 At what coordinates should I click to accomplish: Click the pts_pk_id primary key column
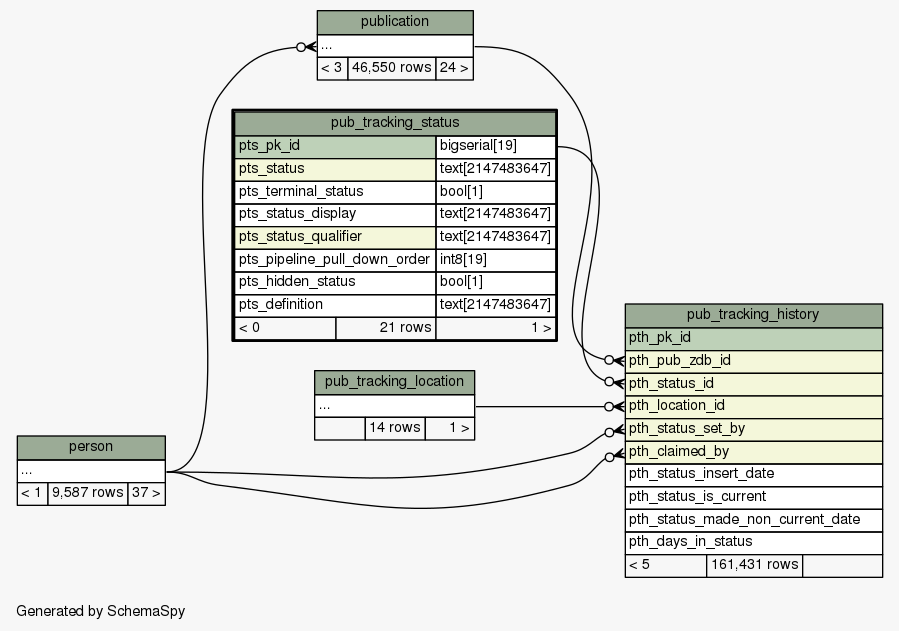[x=335, y=146]
